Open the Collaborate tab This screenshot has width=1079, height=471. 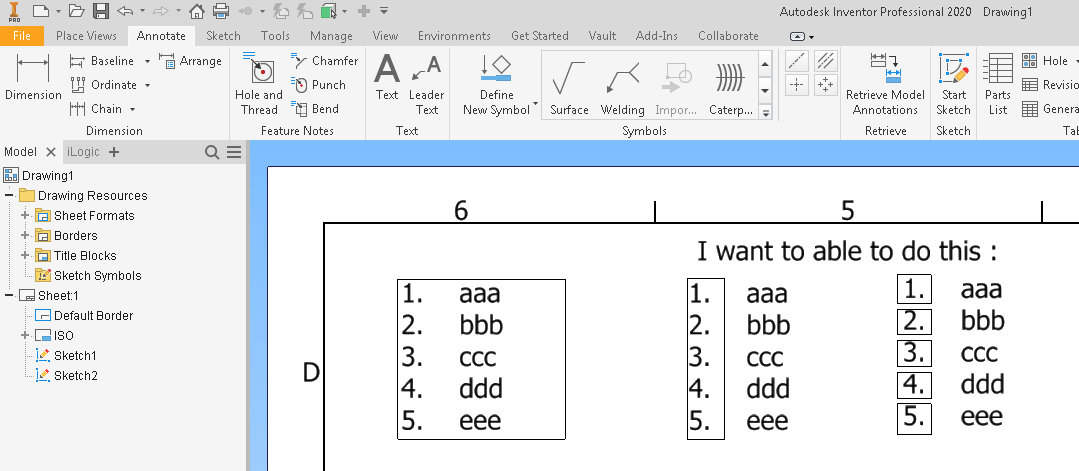click(728, 36)
